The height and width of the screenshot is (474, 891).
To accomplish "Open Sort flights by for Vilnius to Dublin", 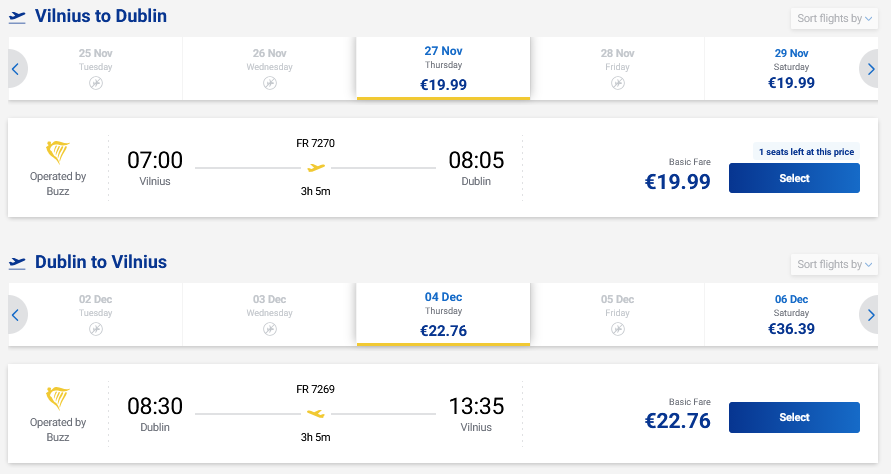I will [834, 18].
